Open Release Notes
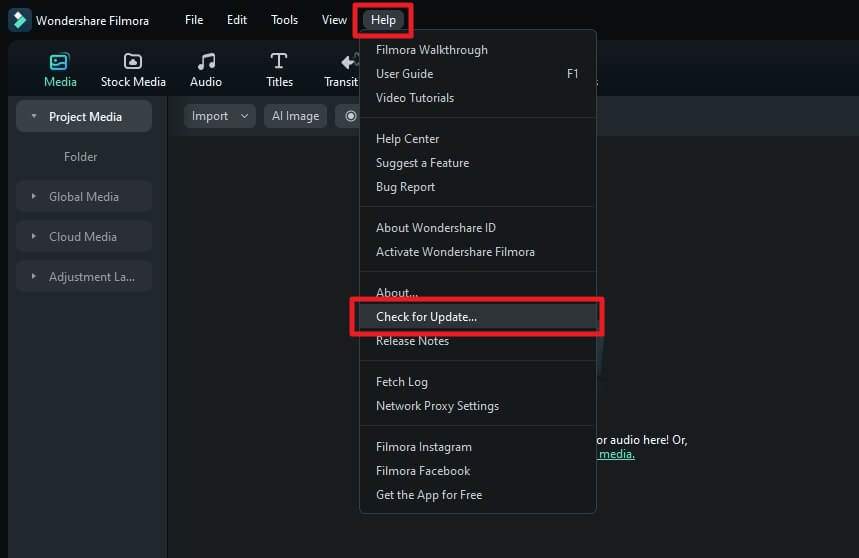Image resolution: width=859 pixels, height=558 pixels. [x=477, y=341]
